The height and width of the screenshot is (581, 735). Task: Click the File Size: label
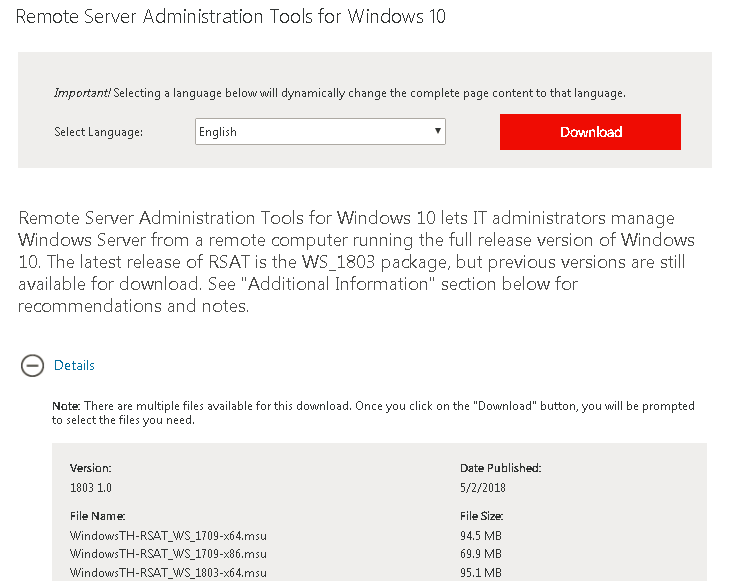tap(481, 516)
